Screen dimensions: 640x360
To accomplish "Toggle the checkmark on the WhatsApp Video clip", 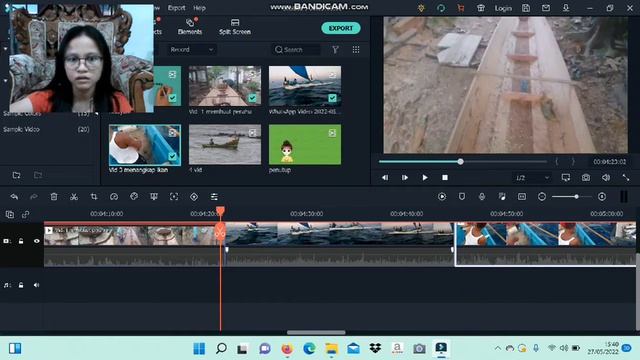I will [332, 98].
